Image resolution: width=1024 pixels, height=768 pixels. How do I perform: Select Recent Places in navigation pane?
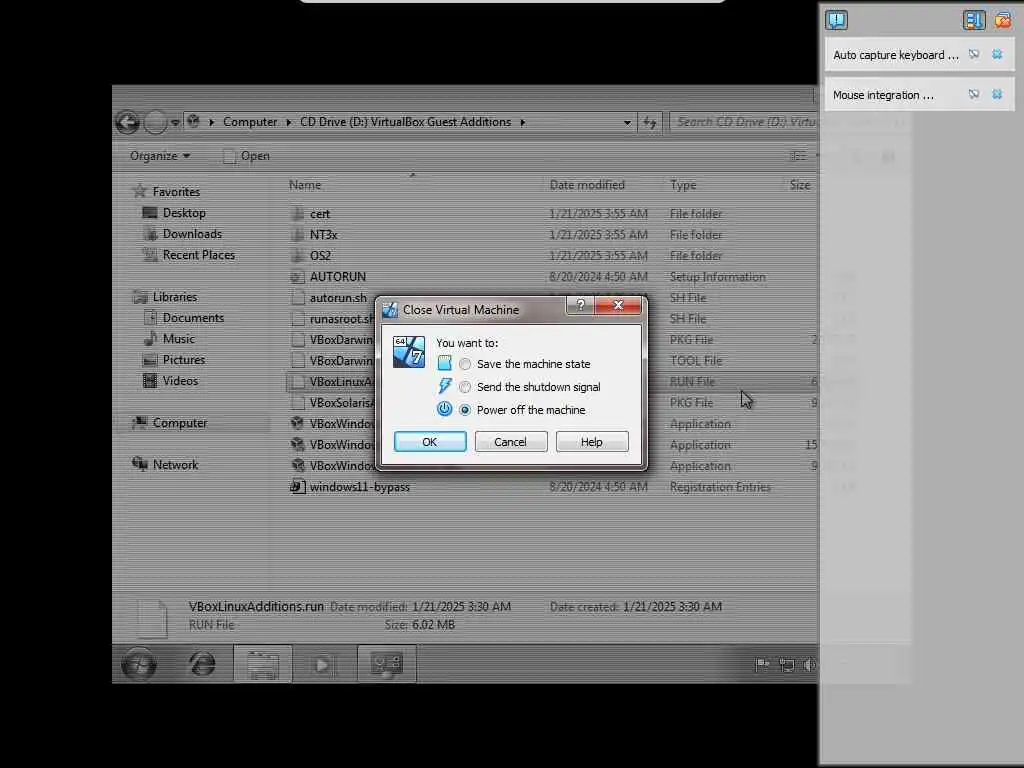[189, 255]
